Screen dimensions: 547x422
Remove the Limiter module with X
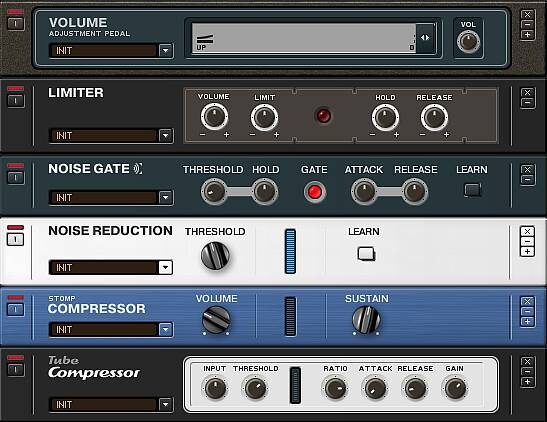coord(527,92)
